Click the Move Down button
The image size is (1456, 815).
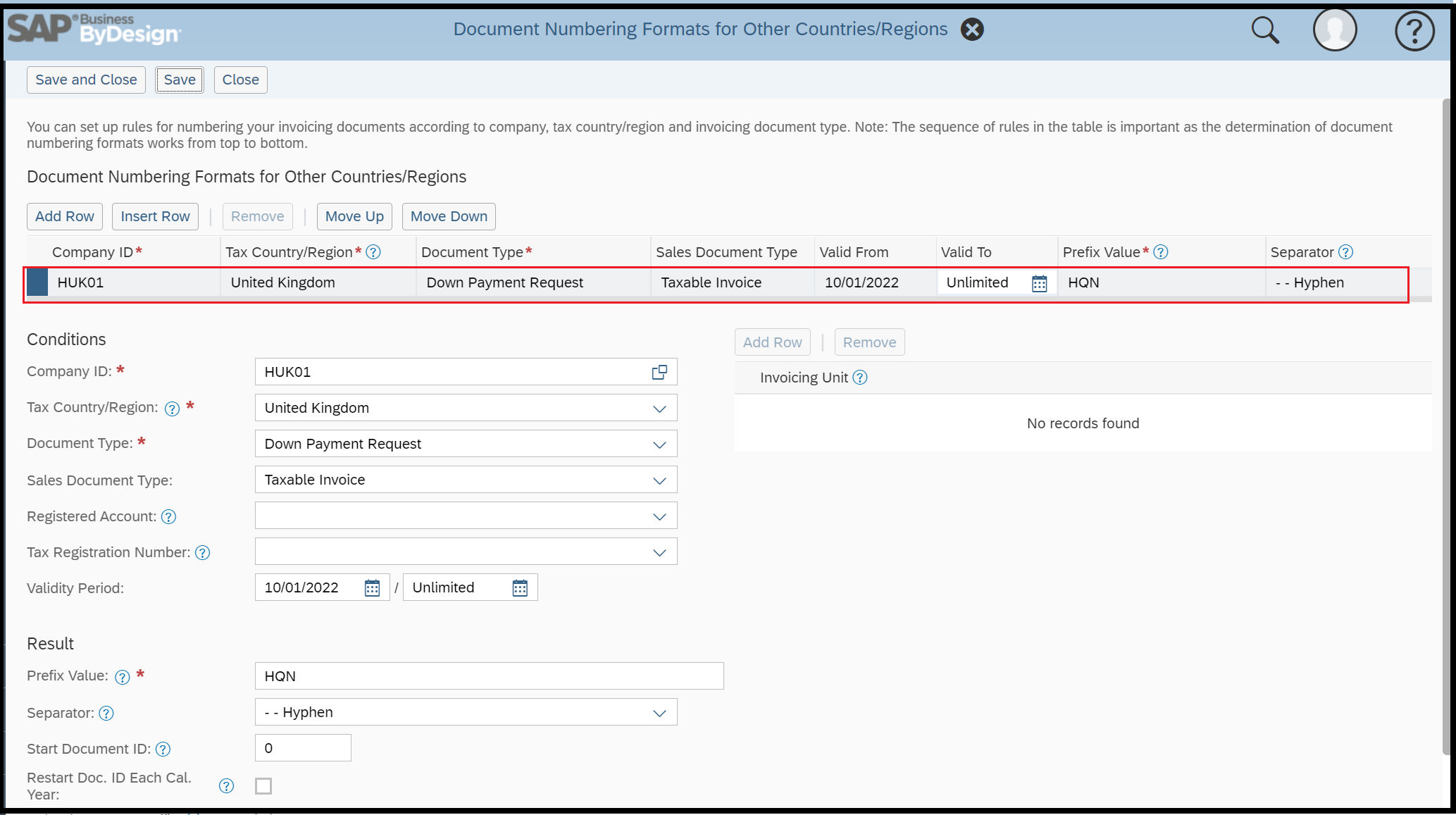[449, 216]
